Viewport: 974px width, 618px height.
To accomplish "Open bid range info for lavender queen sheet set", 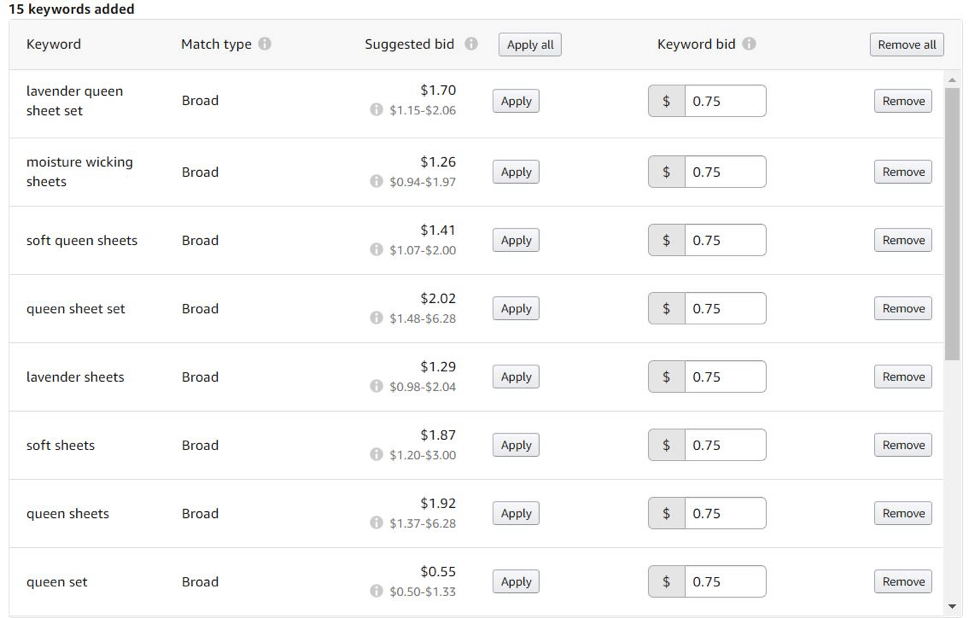I will [376, 110].
